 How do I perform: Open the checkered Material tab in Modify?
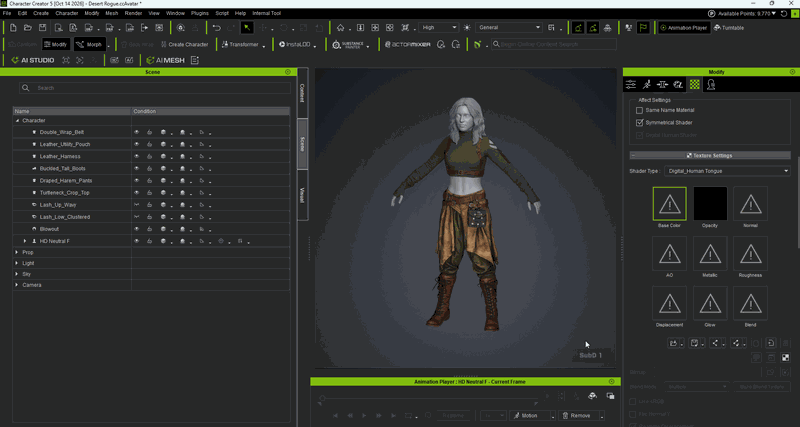pos(694,85)
